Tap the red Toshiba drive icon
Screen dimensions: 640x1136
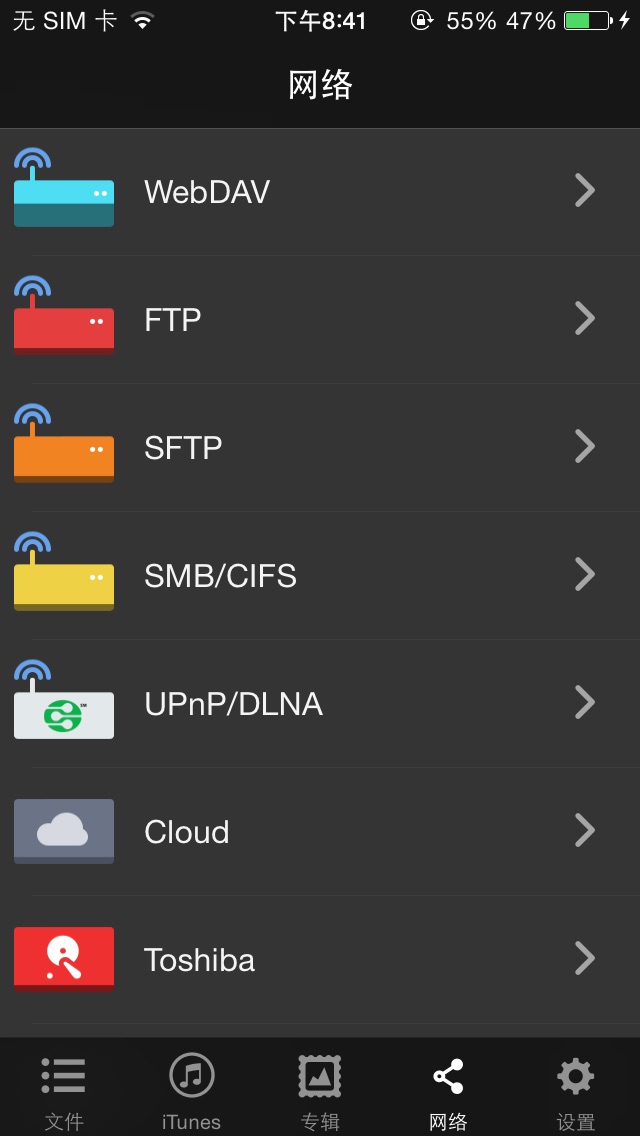coord(63,958)
